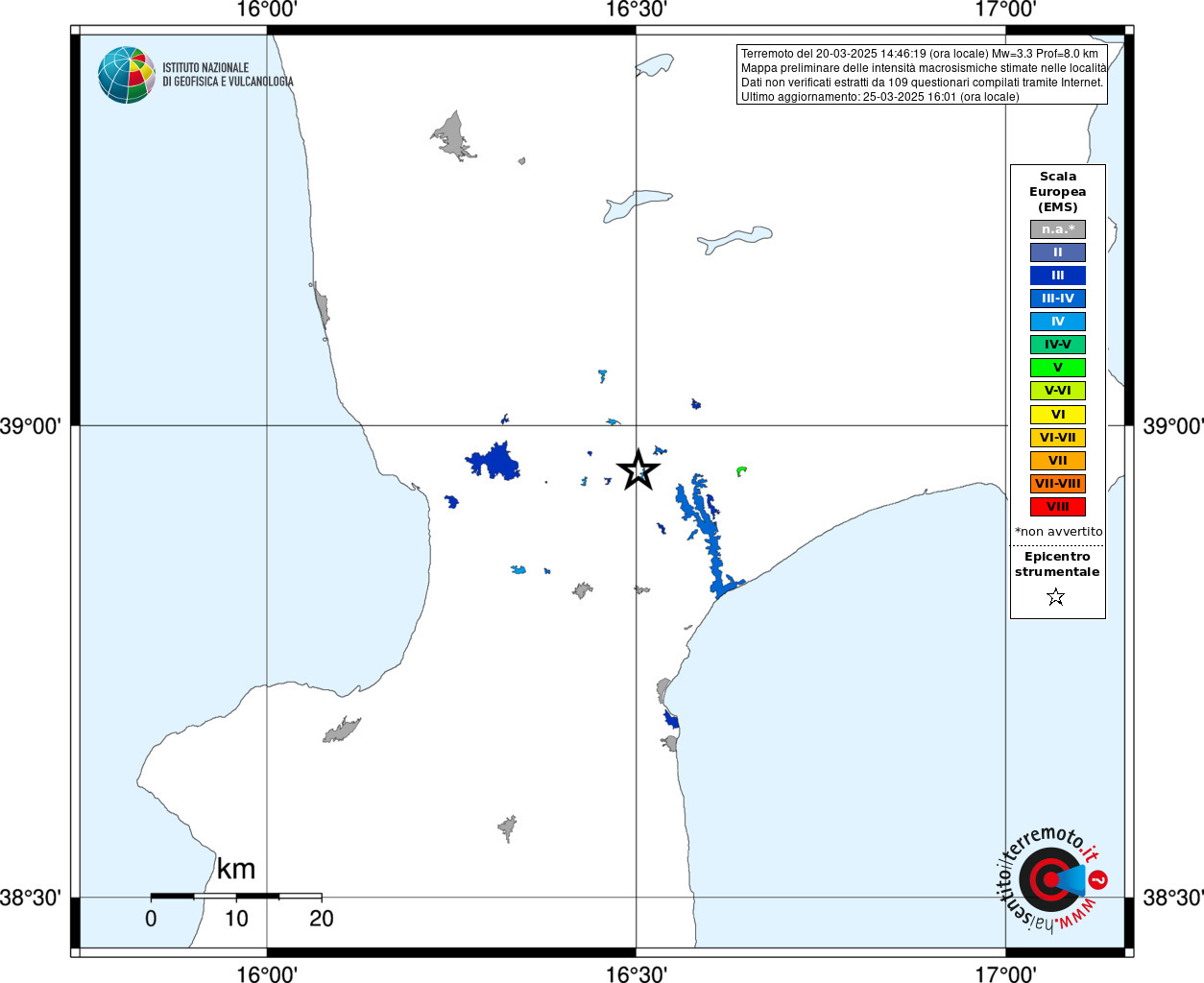The width and height of the screenshot is (1204, 983).
Task: Select the IV-V legend swatch
Action: pyautogui.click(x=1058, y=345)
